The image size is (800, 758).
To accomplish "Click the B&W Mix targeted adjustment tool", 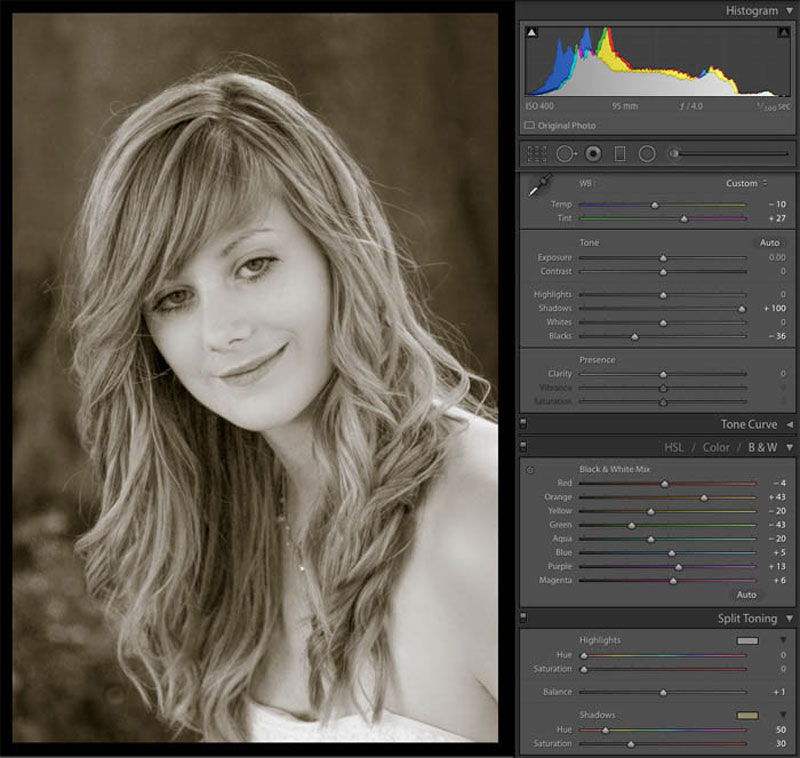I will pyautogui.click(x=530, y=470).
